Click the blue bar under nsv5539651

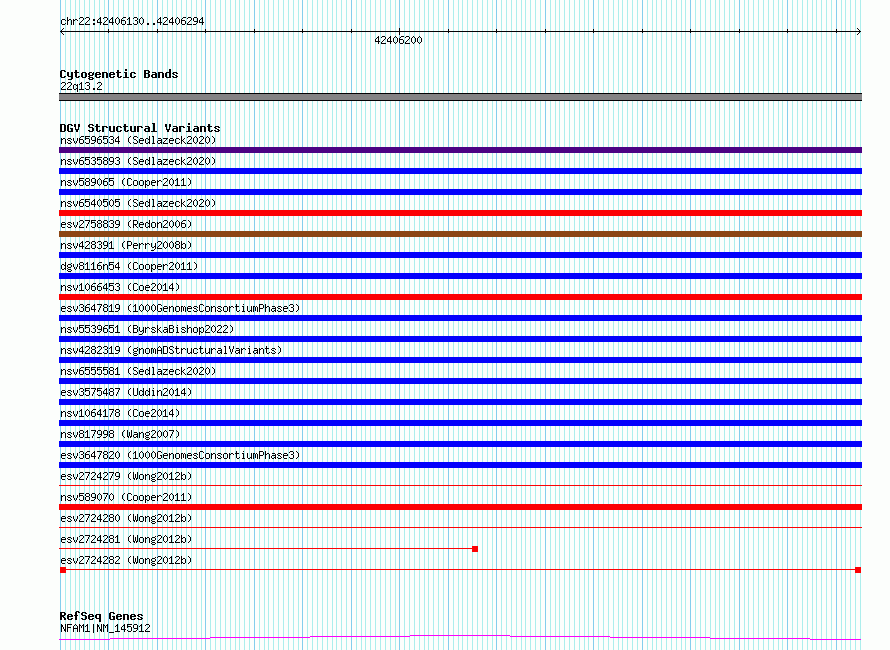[x=460, y=339]
